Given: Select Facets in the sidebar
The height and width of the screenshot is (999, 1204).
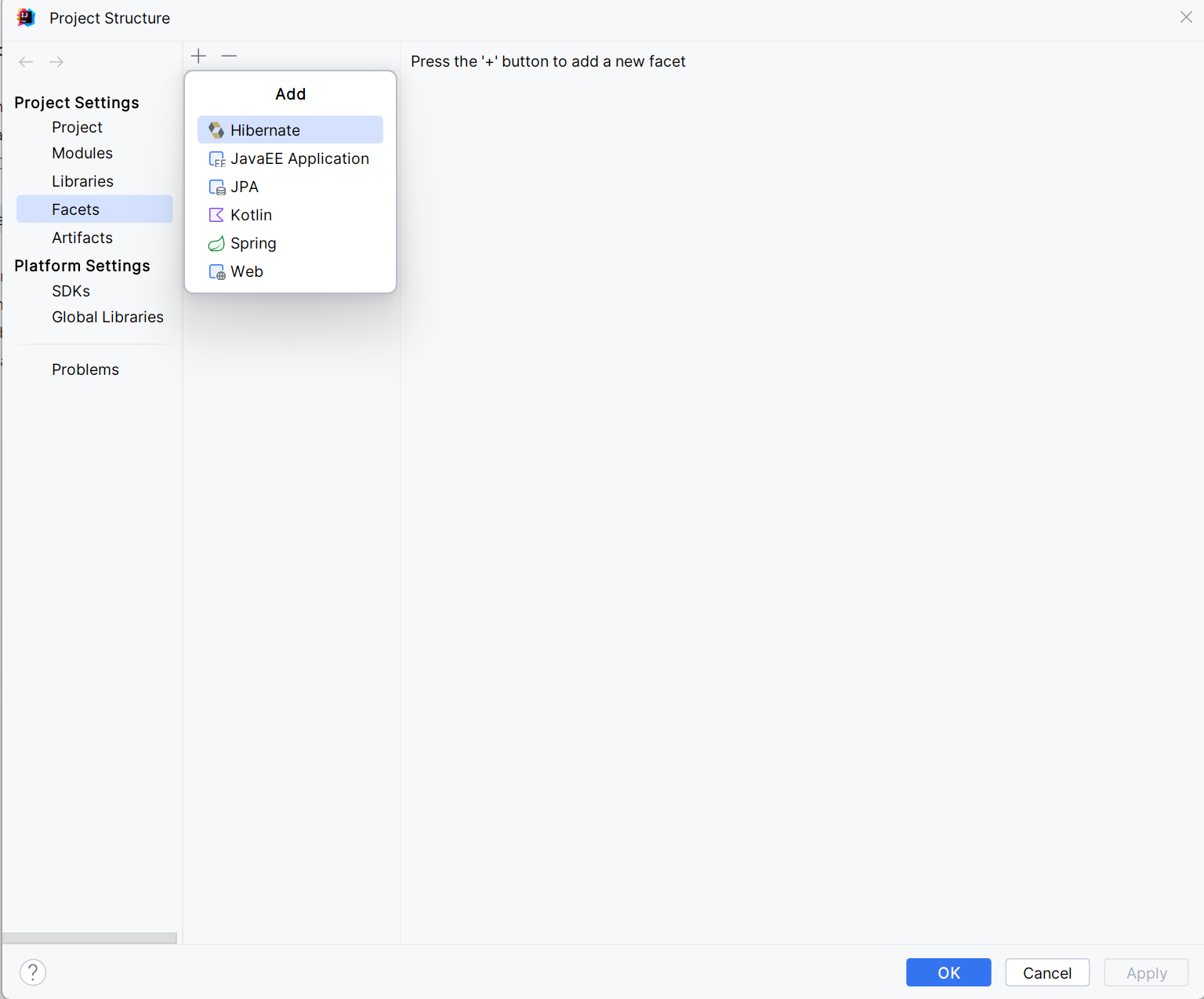Looking at the screenshot, I should 94,209.
